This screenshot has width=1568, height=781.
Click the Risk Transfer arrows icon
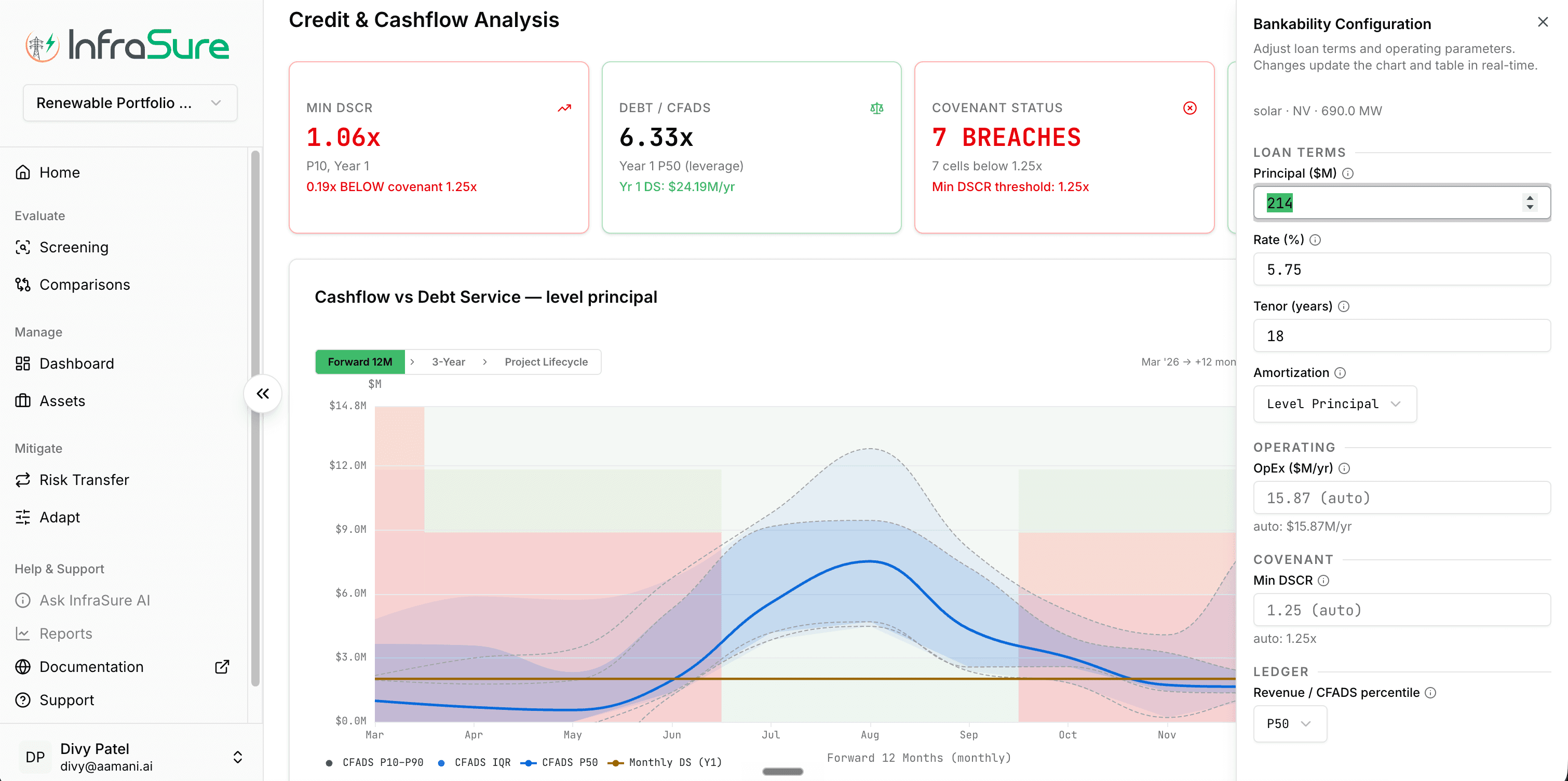tap(22, 480)
